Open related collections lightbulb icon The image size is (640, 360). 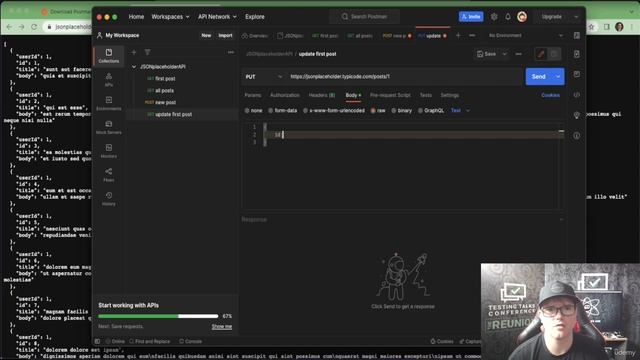(x=576, y=115)
